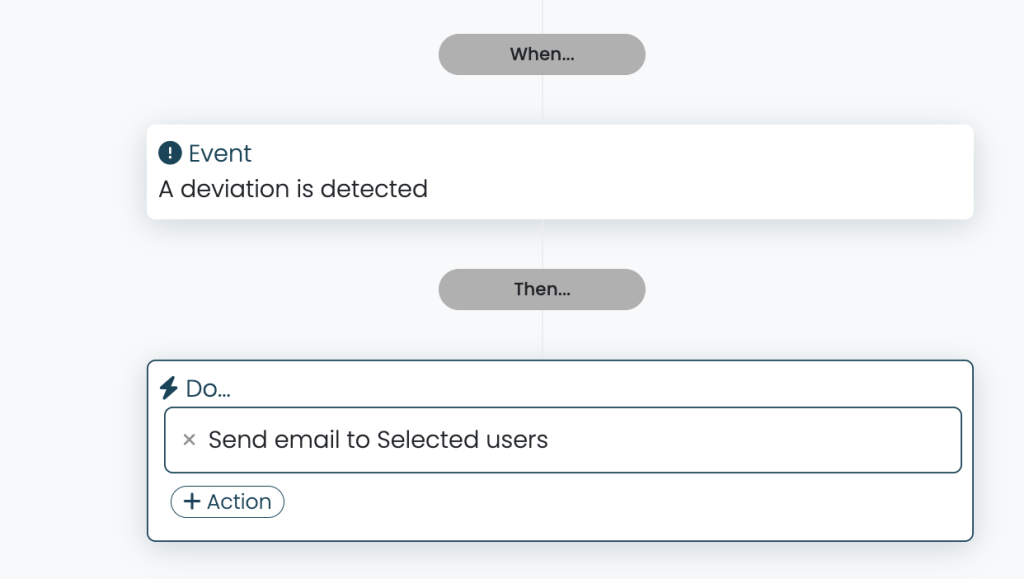1024x579 pixels.
Task: Add a new step via the Action button
Action: click(x=228, y=502)
